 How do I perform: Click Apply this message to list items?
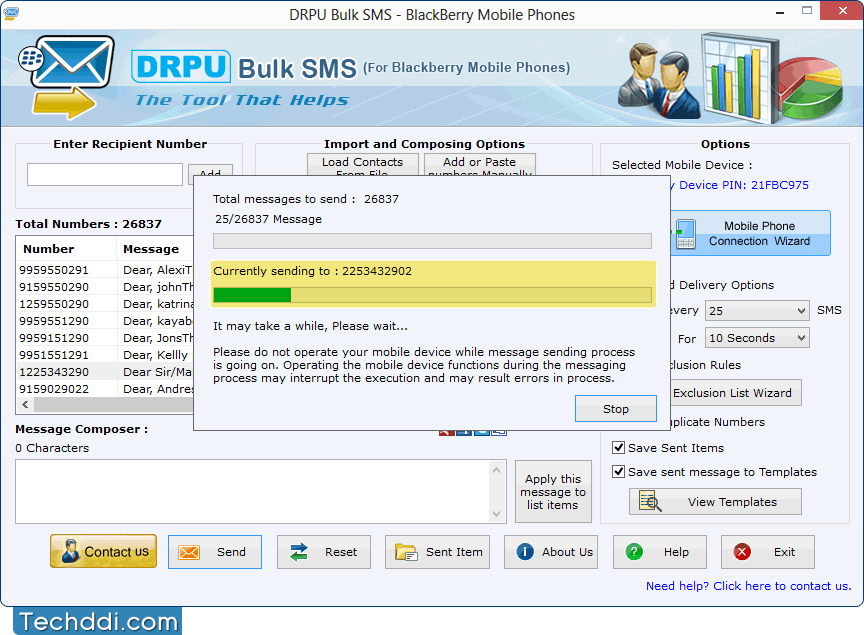[553, 492]
